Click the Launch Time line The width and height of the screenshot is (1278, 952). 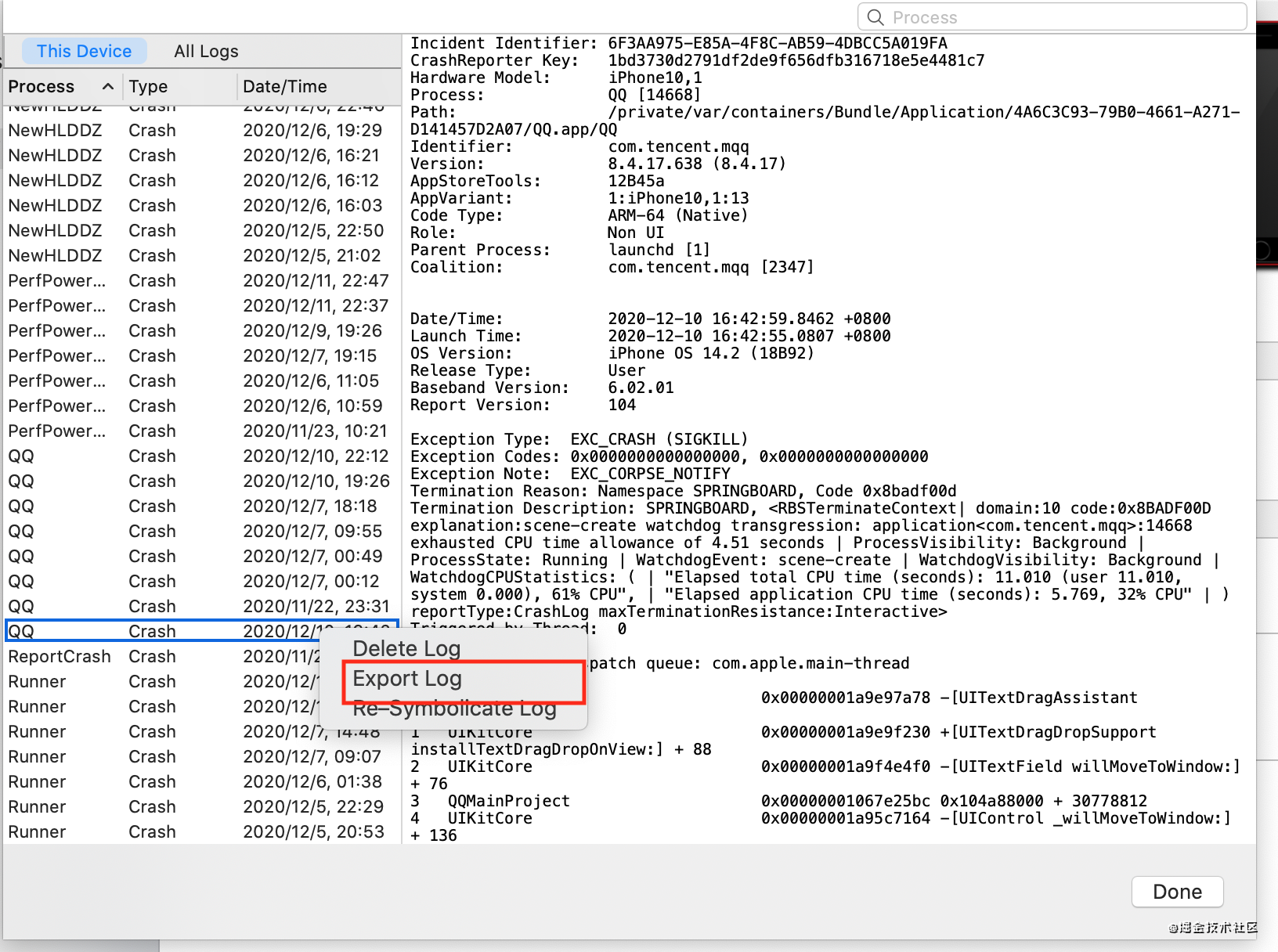[x=651, y=336]
